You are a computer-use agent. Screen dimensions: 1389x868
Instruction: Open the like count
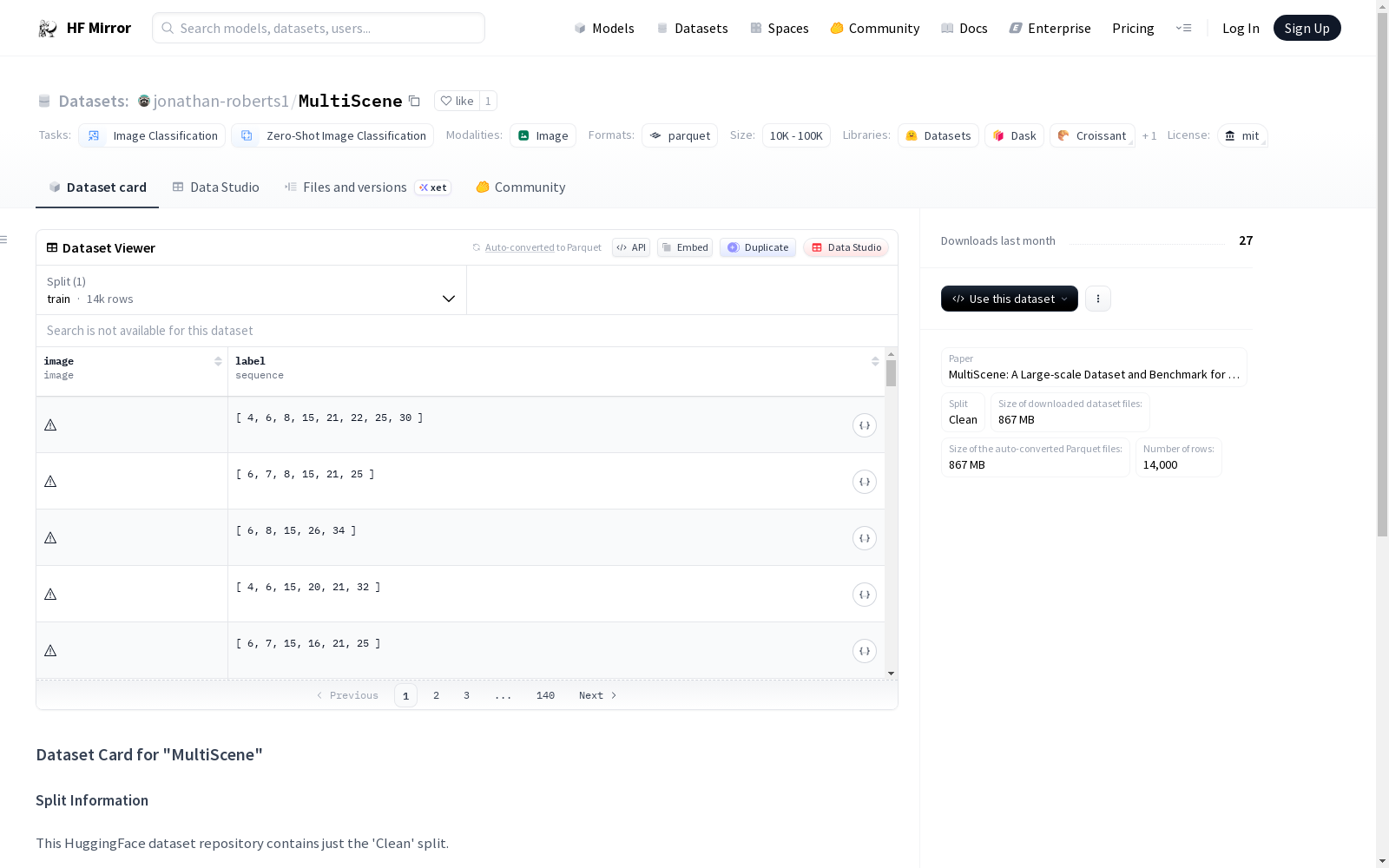click(488, 101)
